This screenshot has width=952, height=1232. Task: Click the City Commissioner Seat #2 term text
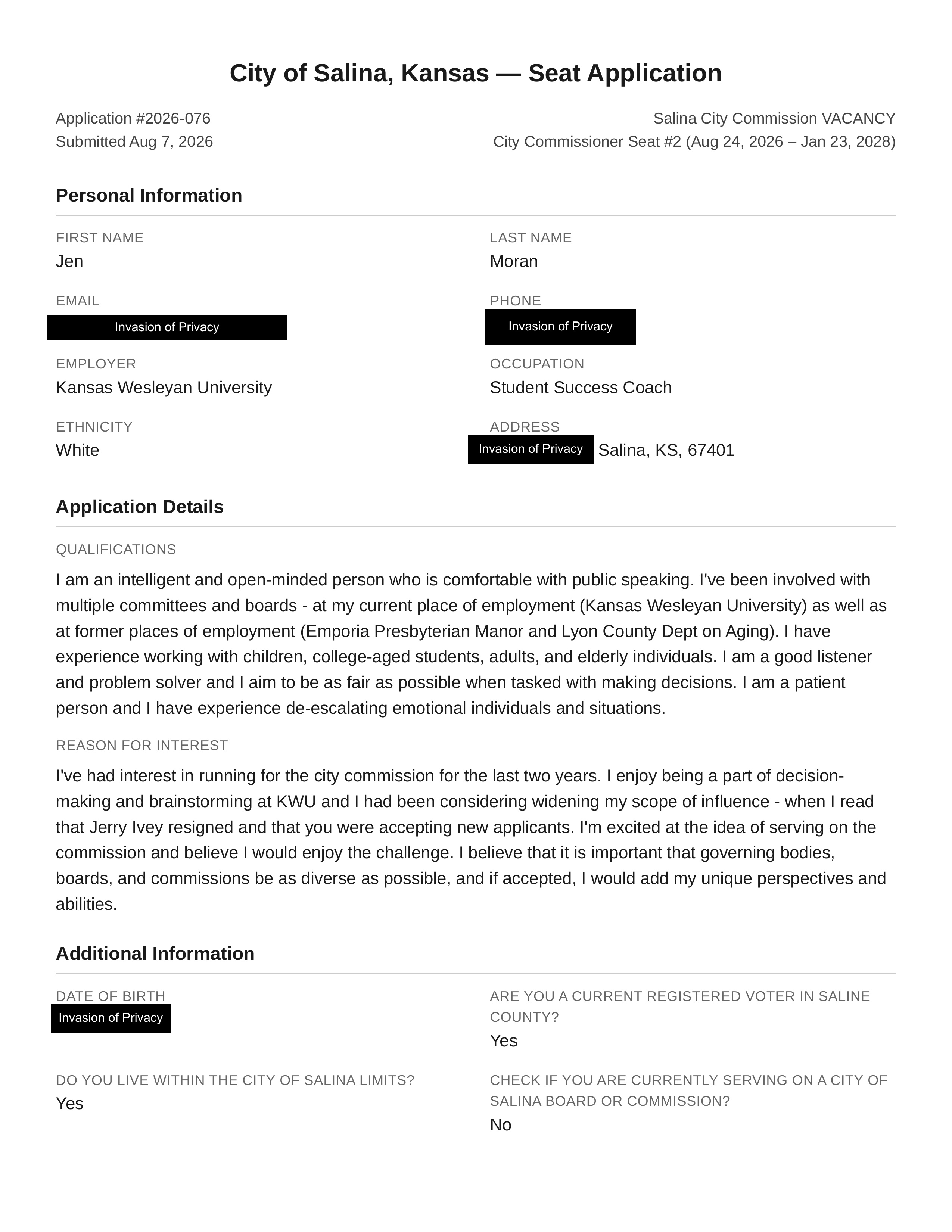694,141
